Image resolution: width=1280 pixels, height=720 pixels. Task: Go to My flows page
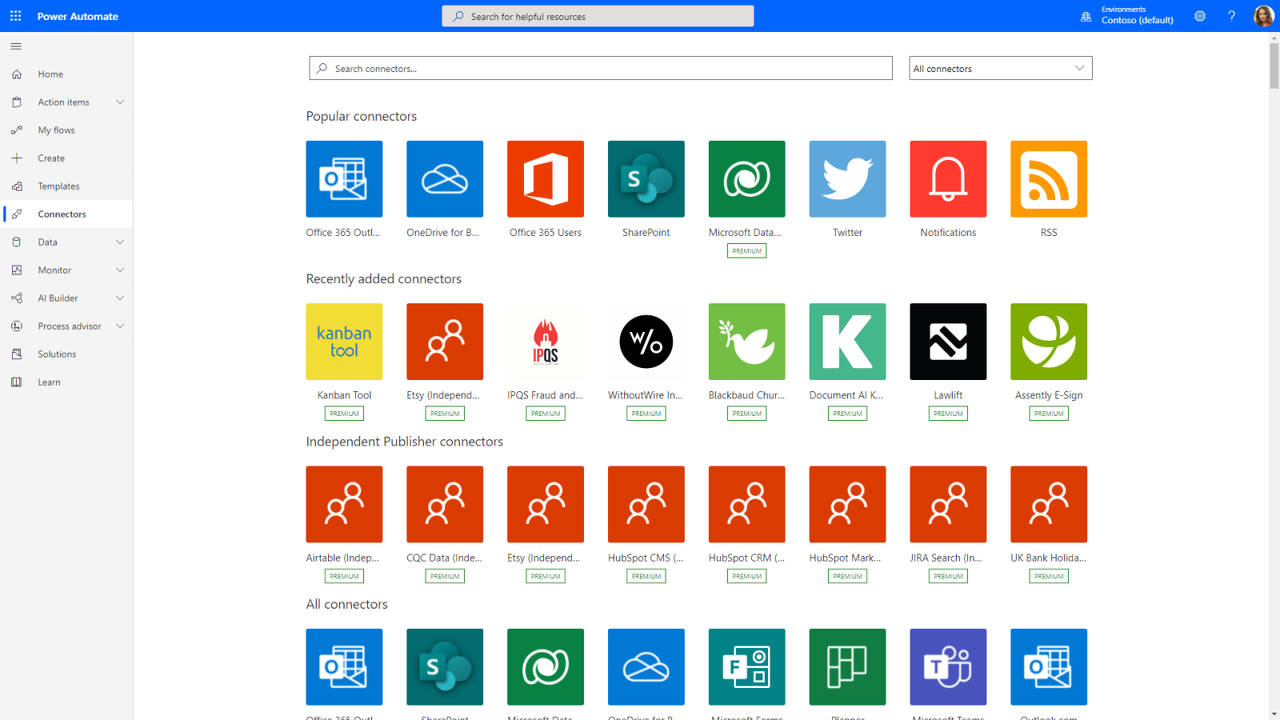(x=56, y=130)
